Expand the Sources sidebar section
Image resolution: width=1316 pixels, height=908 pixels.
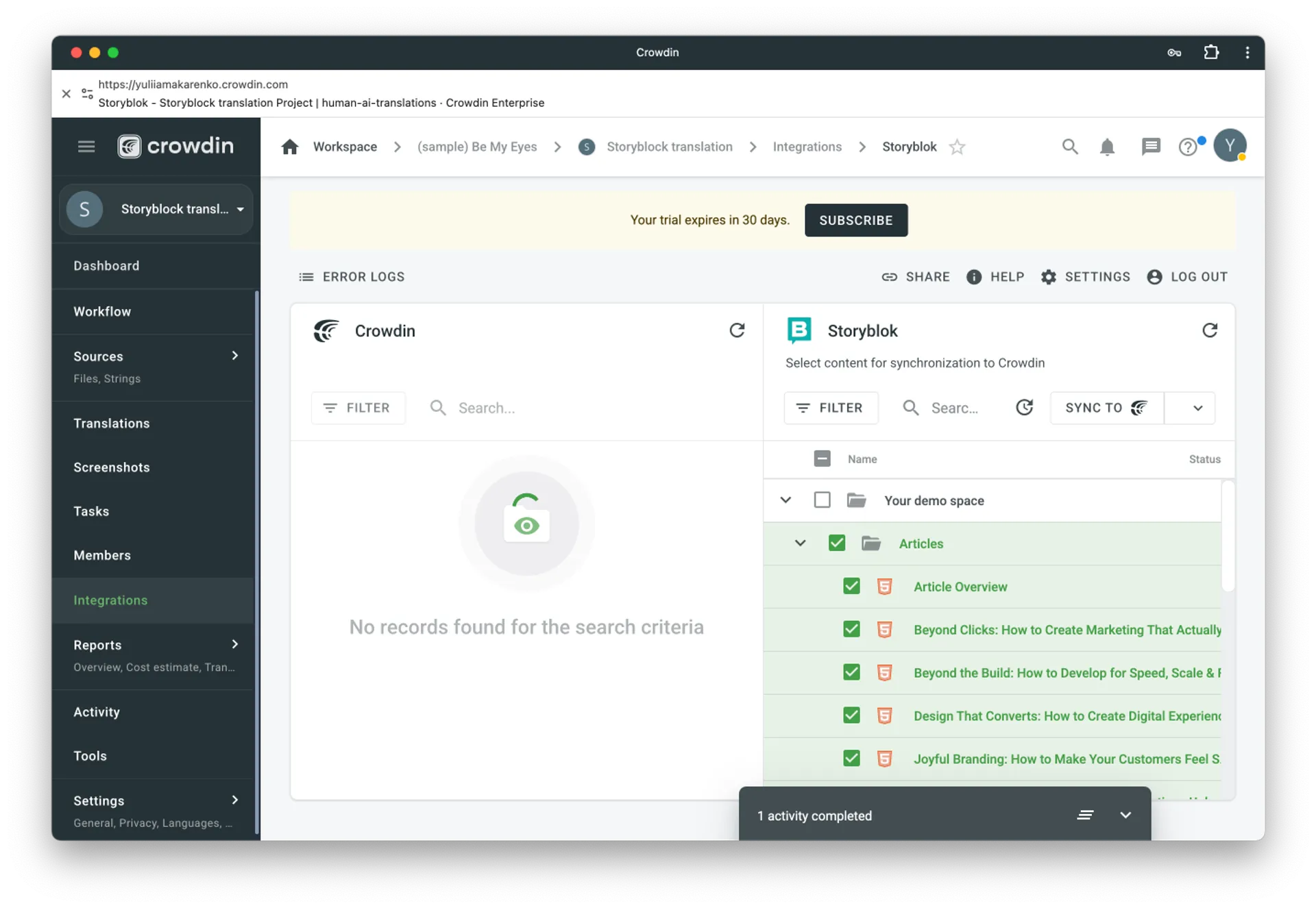[x=234, y=356]
